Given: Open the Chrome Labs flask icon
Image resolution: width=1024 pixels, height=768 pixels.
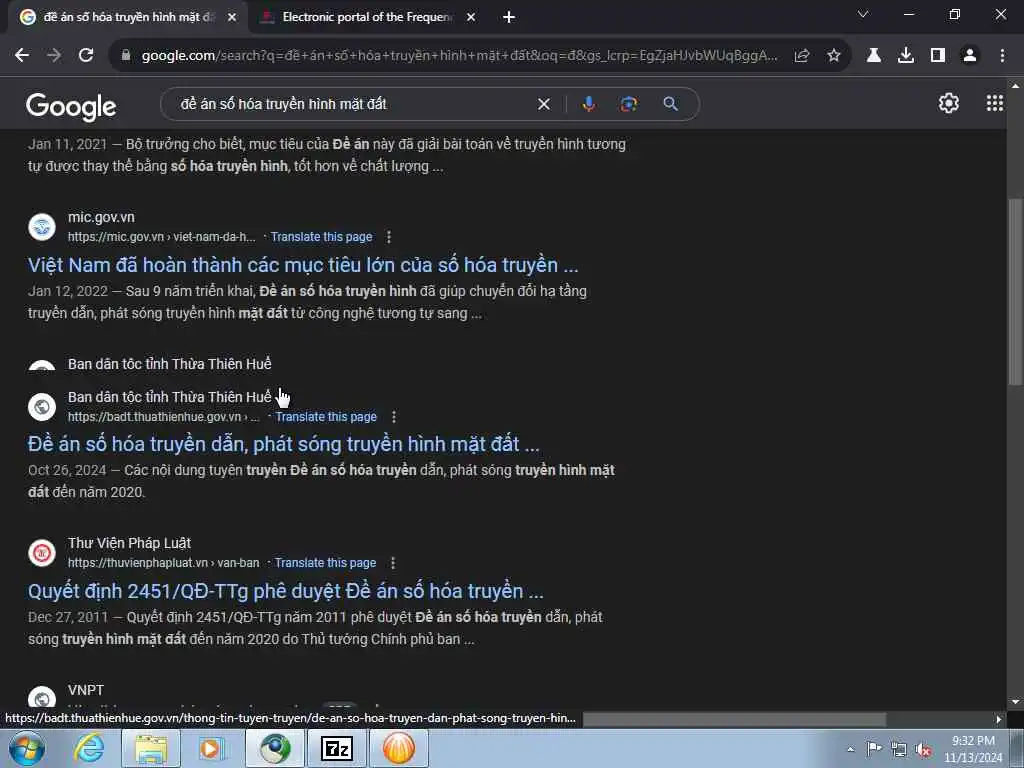Looking at the screenshot, I should [x=874, y=56].
